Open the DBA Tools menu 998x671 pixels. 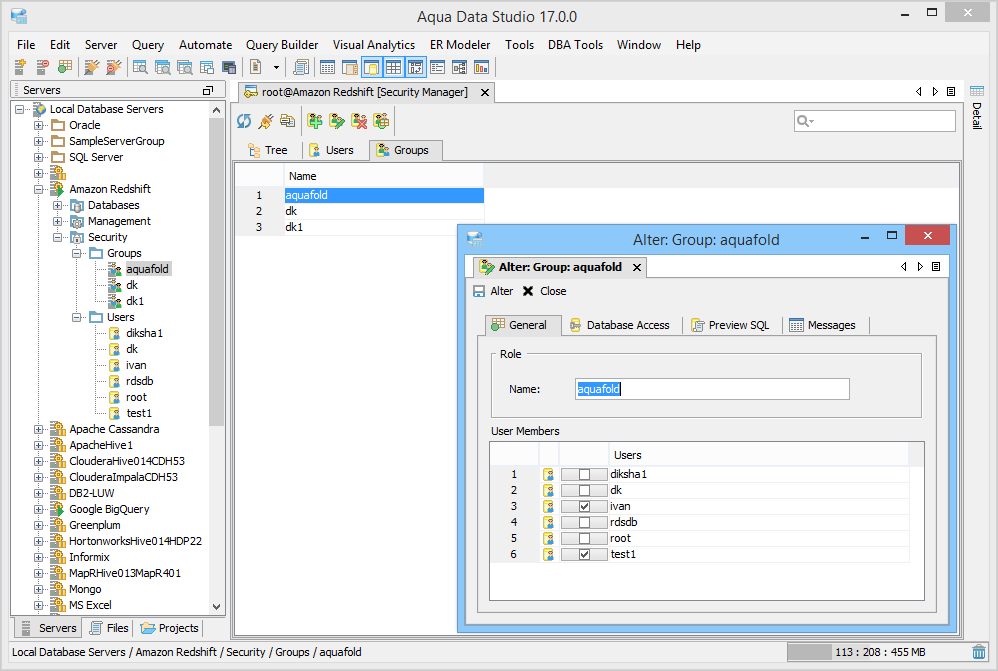tap(575, 45)
